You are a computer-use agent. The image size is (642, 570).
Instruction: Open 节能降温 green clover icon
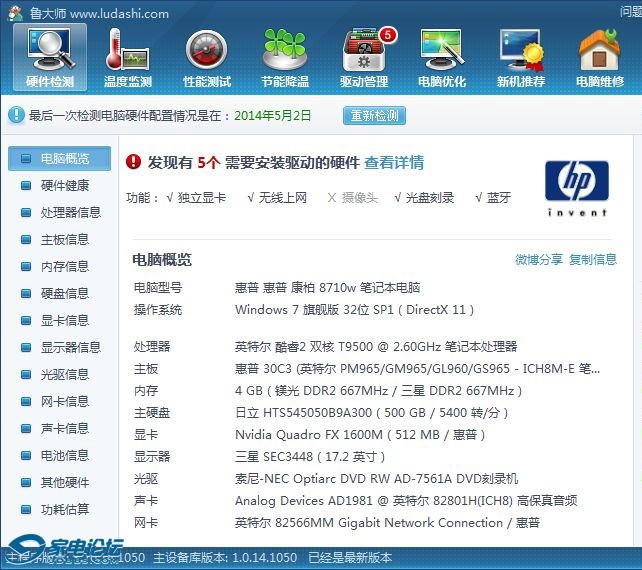click(285, 49)
